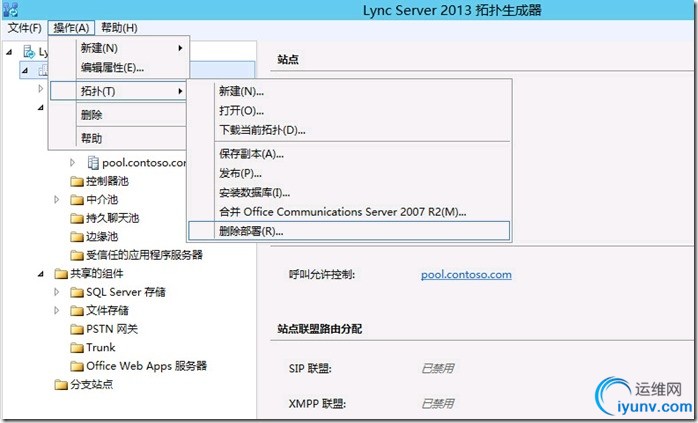Click the 受信任的应用程序服务器 folder icon
The width and height of the screenshot is (698, 423).
pyautogui.click(x=77, y=256)
